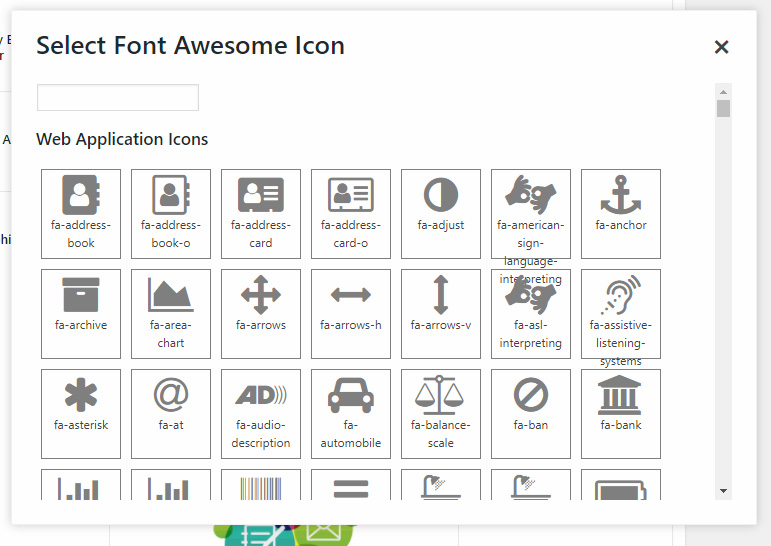This screenshot has height=546, width=771.
Task: Choose the fa-adjust half-circle icon
Action: (441, 214)
